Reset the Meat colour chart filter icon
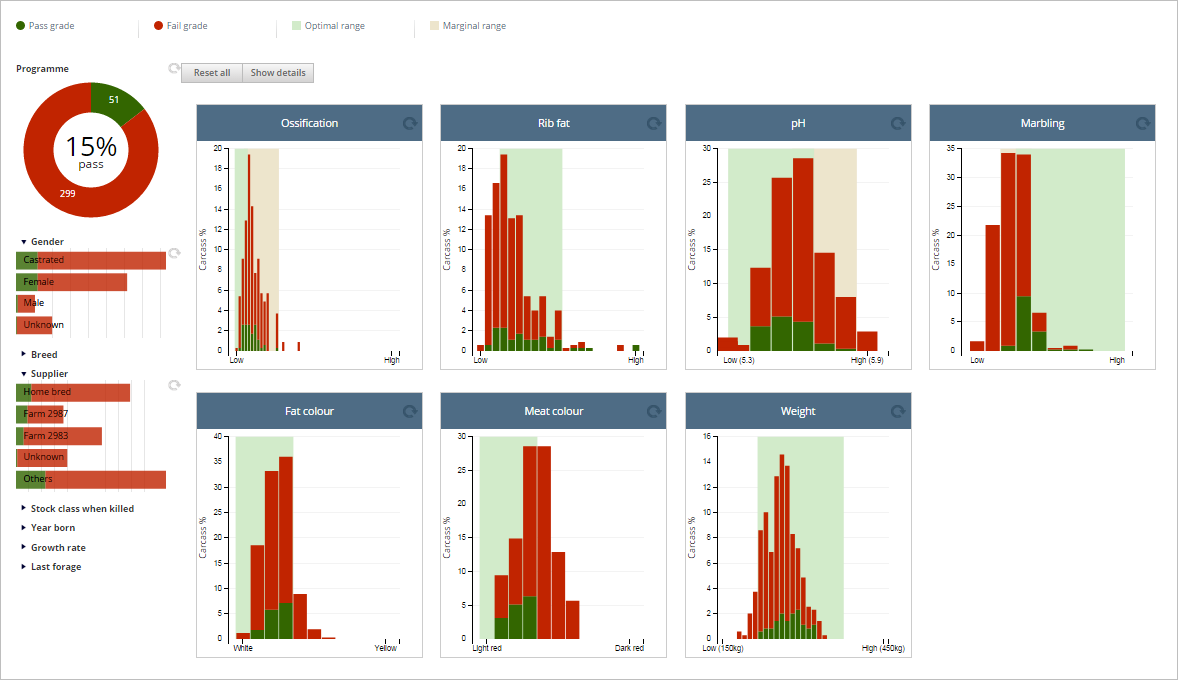Viewport: 1178px width, 680px height. pos(654,411)
